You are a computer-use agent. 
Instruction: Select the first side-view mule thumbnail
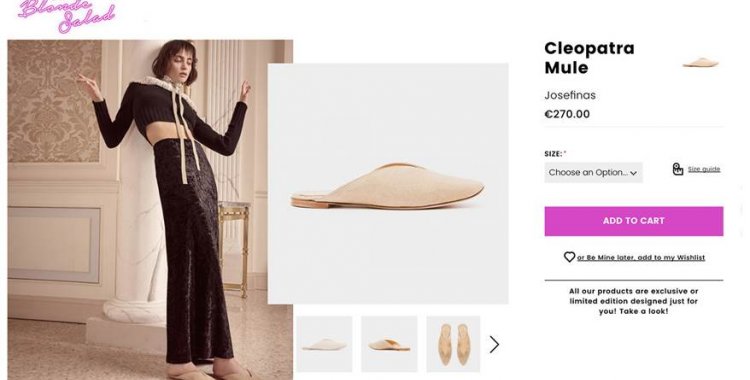[x=324, y=344]
